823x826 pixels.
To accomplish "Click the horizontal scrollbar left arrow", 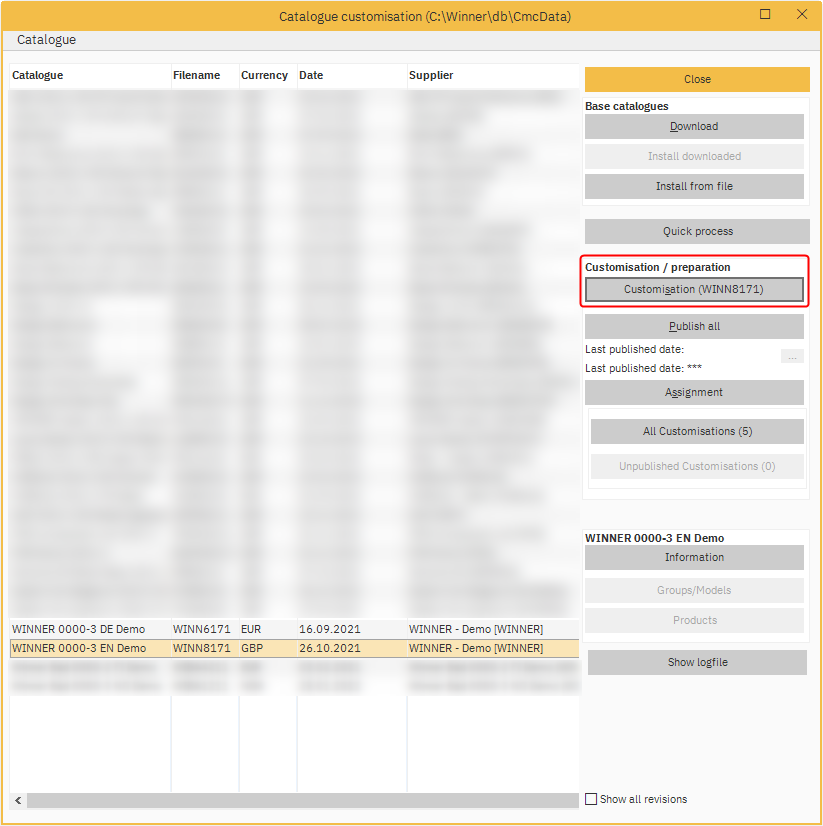I will point(18,801).
